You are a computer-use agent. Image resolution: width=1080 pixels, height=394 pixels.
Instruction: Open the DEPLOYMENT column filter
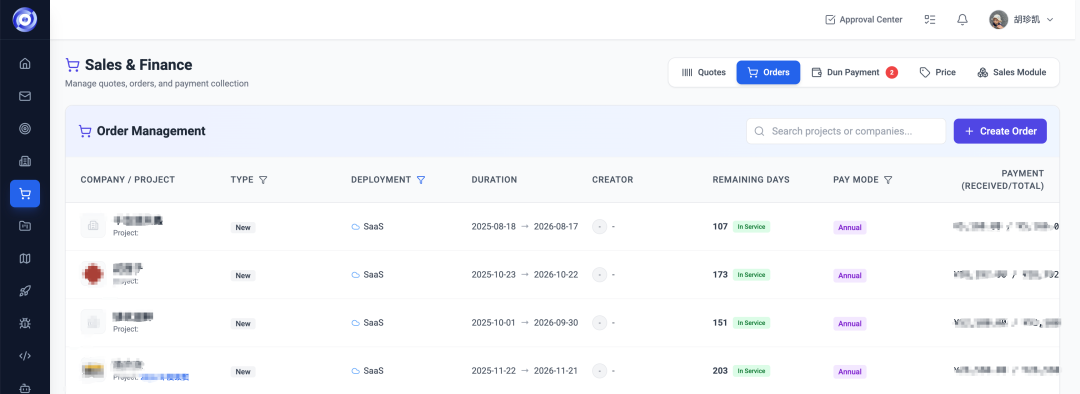tap(421, 180)
